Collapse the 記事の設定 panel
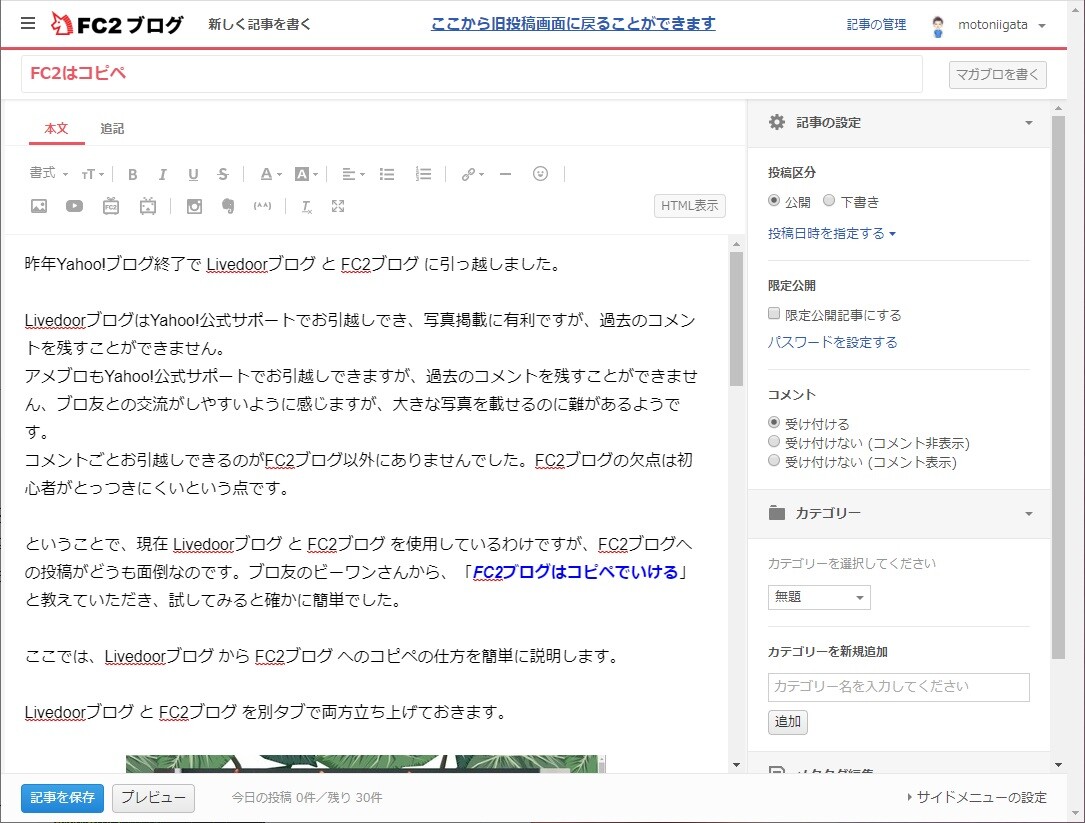The height and width of the screenshot is (823, 1085). (x=1028, y=123)
